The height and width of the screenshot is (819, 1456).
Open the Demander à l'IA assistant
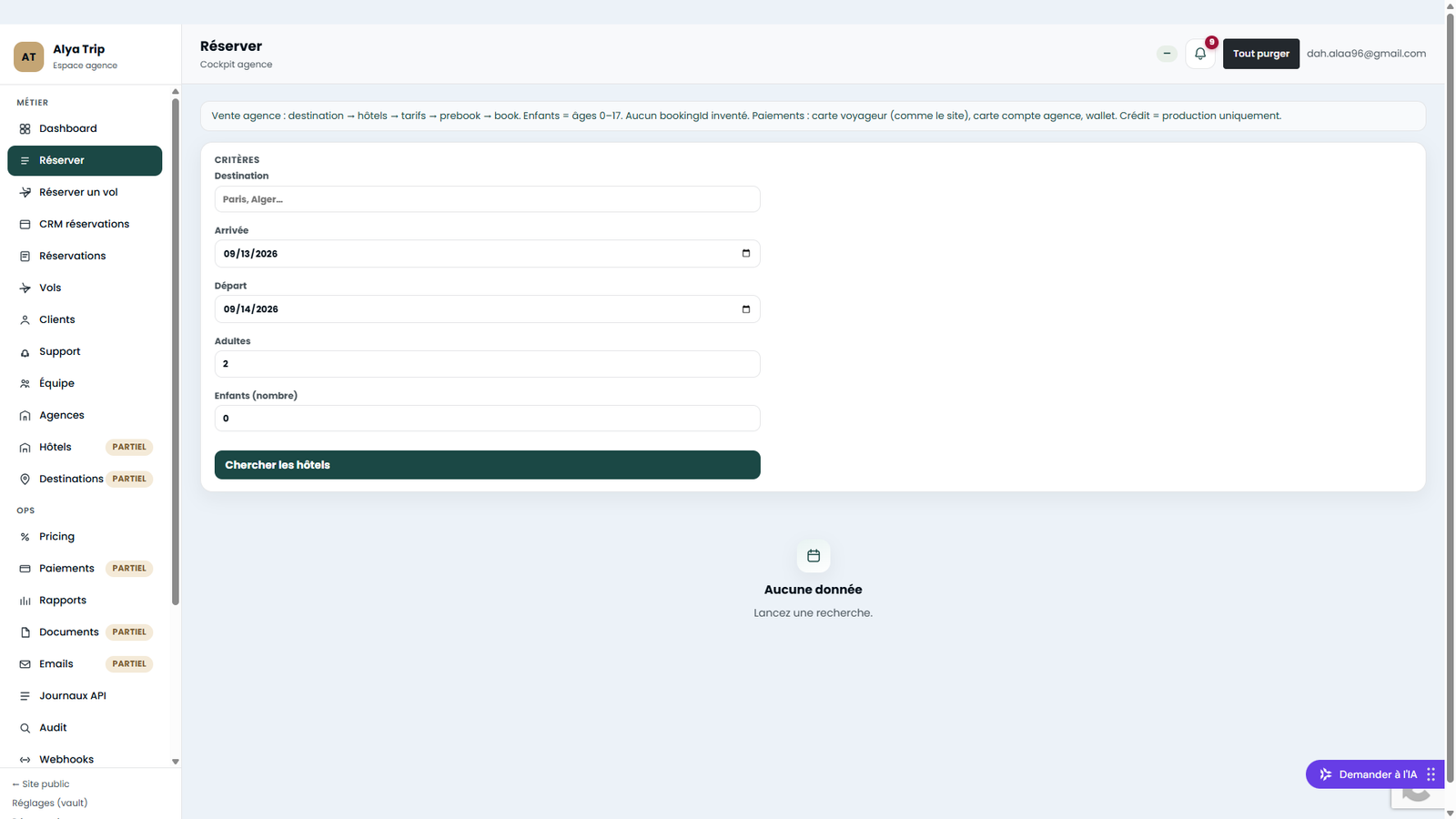click(x=1374, y=774)
